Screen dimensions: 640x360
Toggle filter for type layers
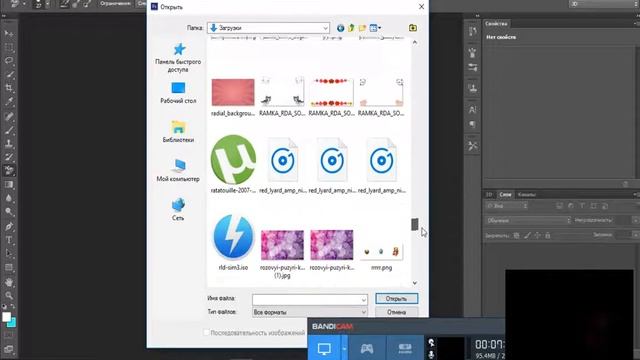(x=582, y=206)
